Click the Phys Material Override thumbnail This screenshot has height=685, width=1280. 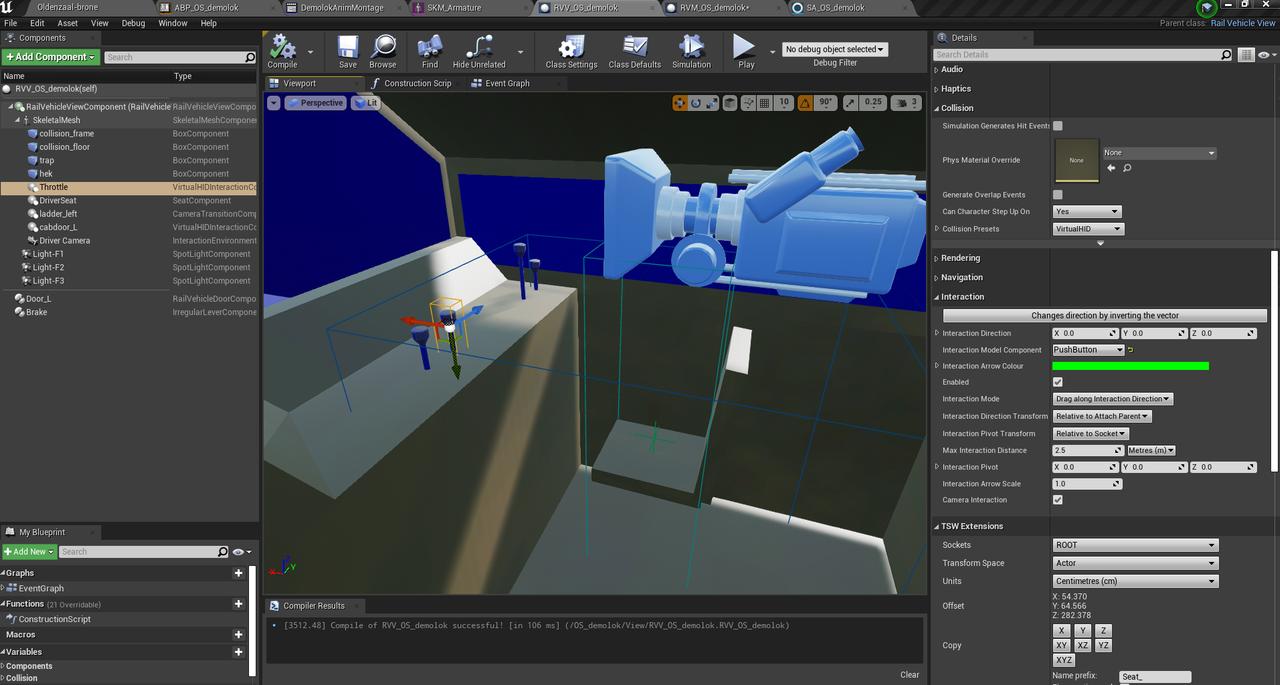tap(1076, 160)
